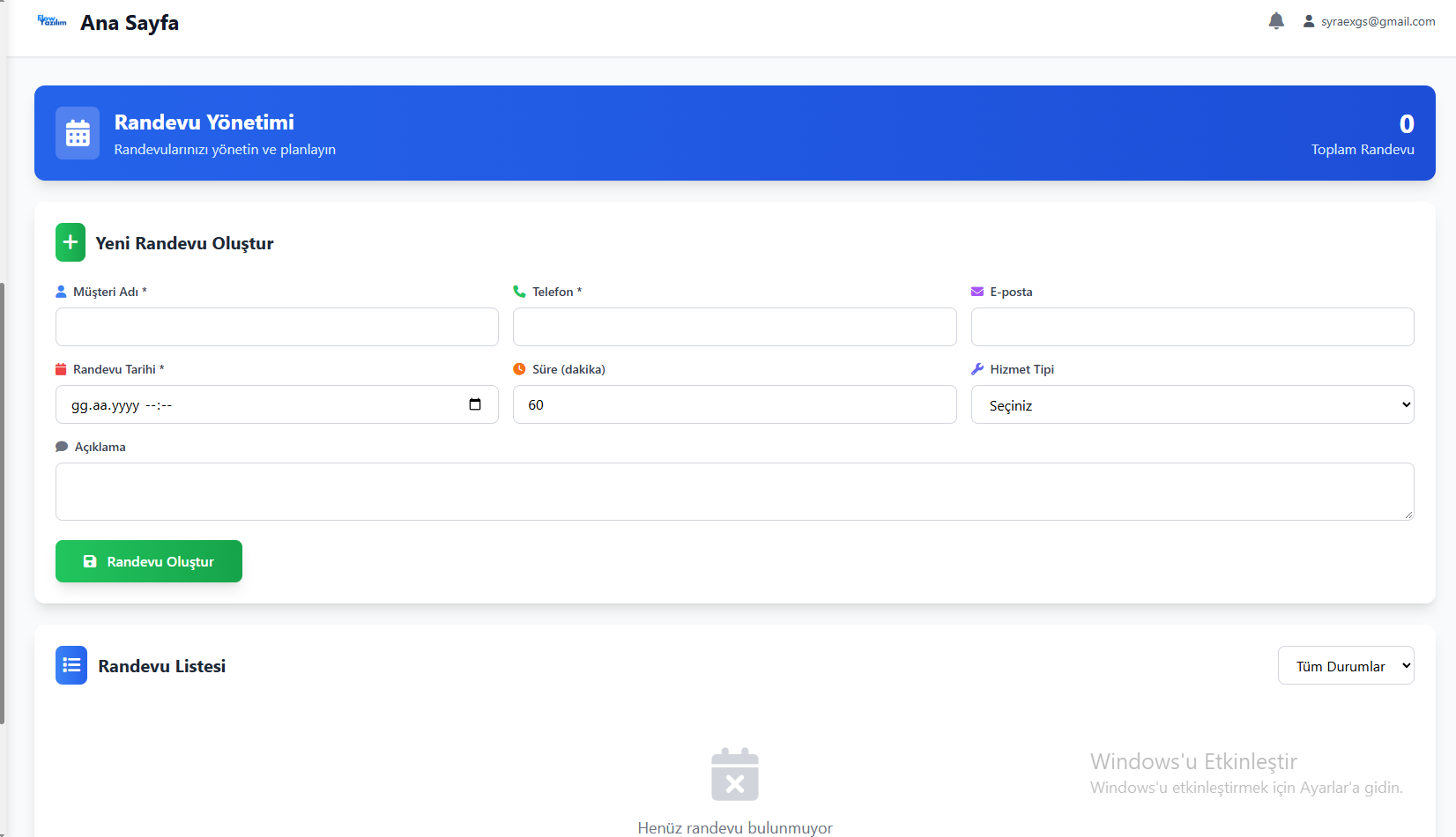Click the Randevu Oluştur button
Viewport: 1456px width, 837px height.
(149, 561)
